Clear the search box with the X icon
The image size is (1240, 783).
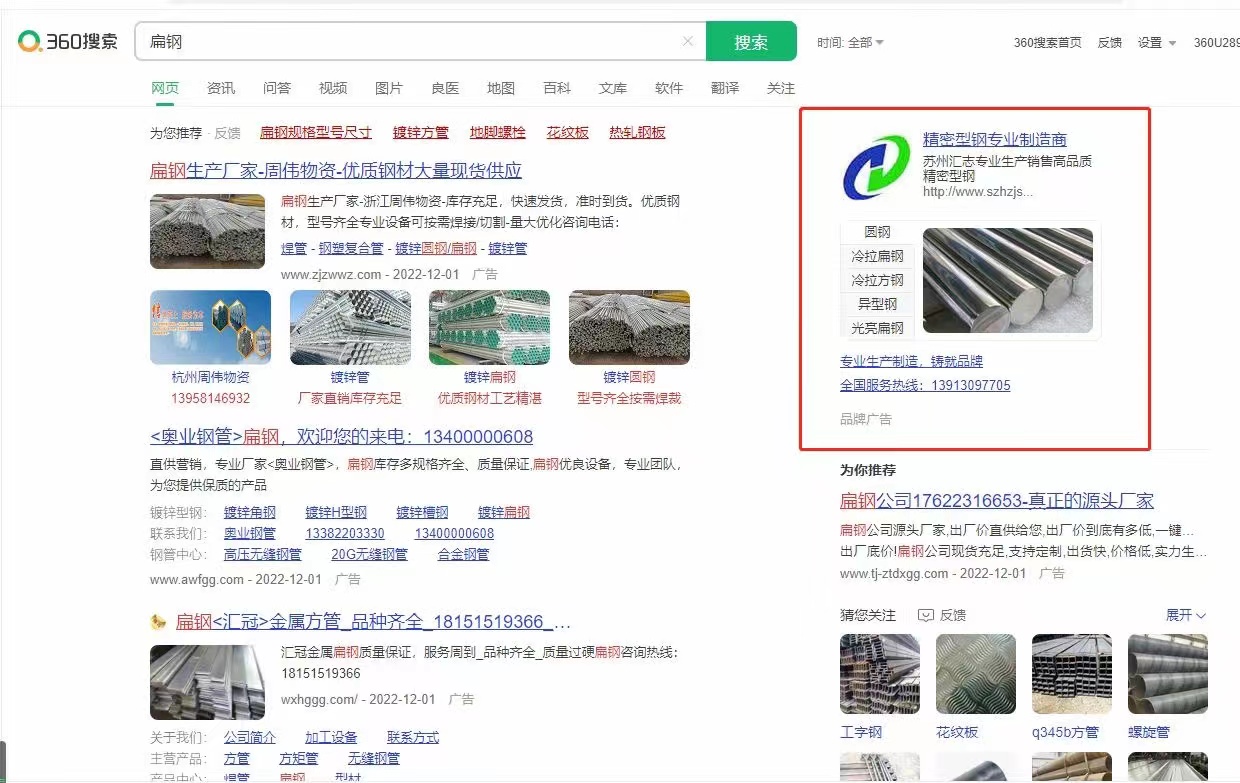[688, 41]
